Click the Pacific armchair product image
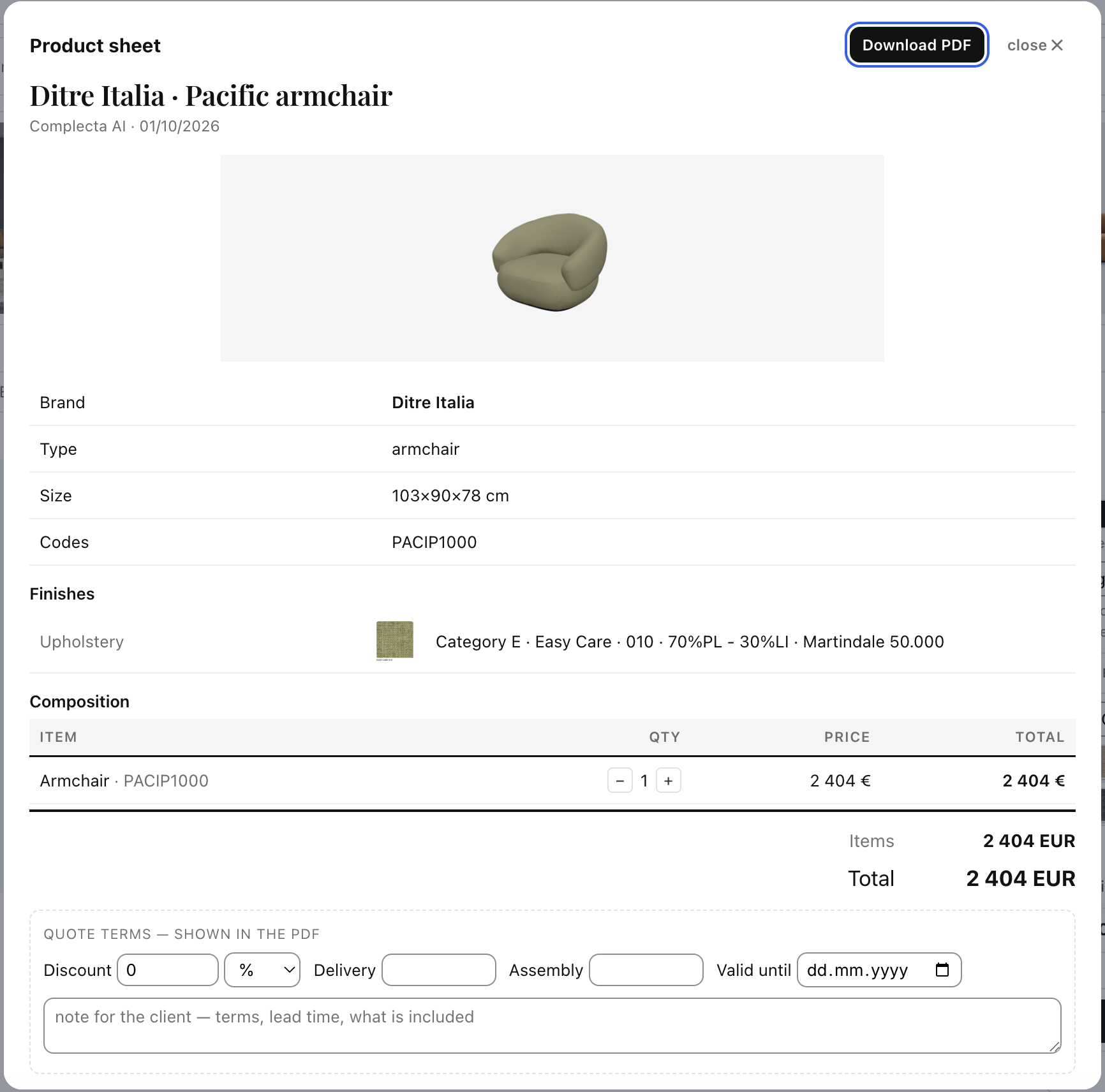Screen dimensions: 1105x1092 tap(552, 258)
